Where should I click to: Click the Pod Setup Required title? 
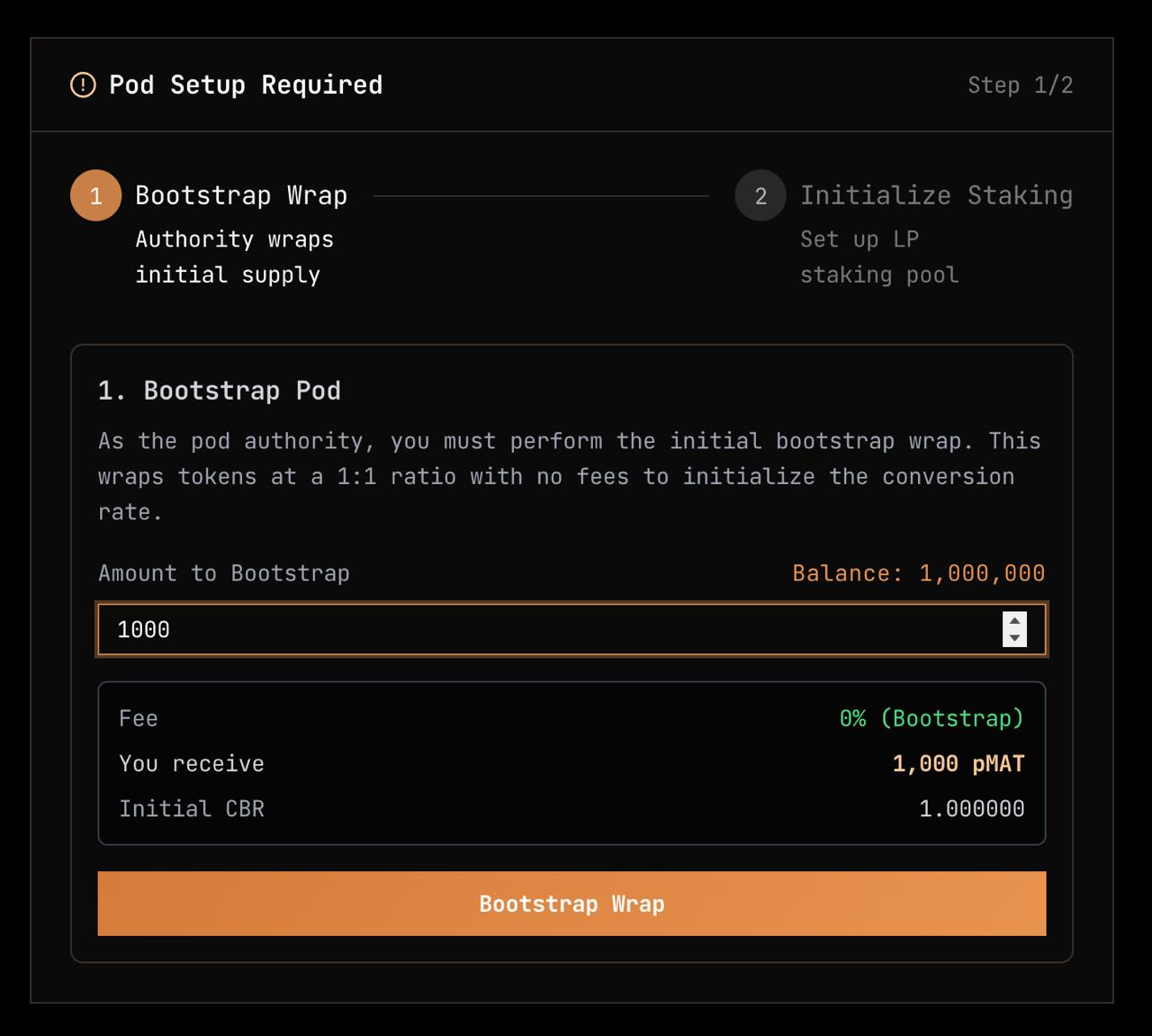tap(246, 86)
